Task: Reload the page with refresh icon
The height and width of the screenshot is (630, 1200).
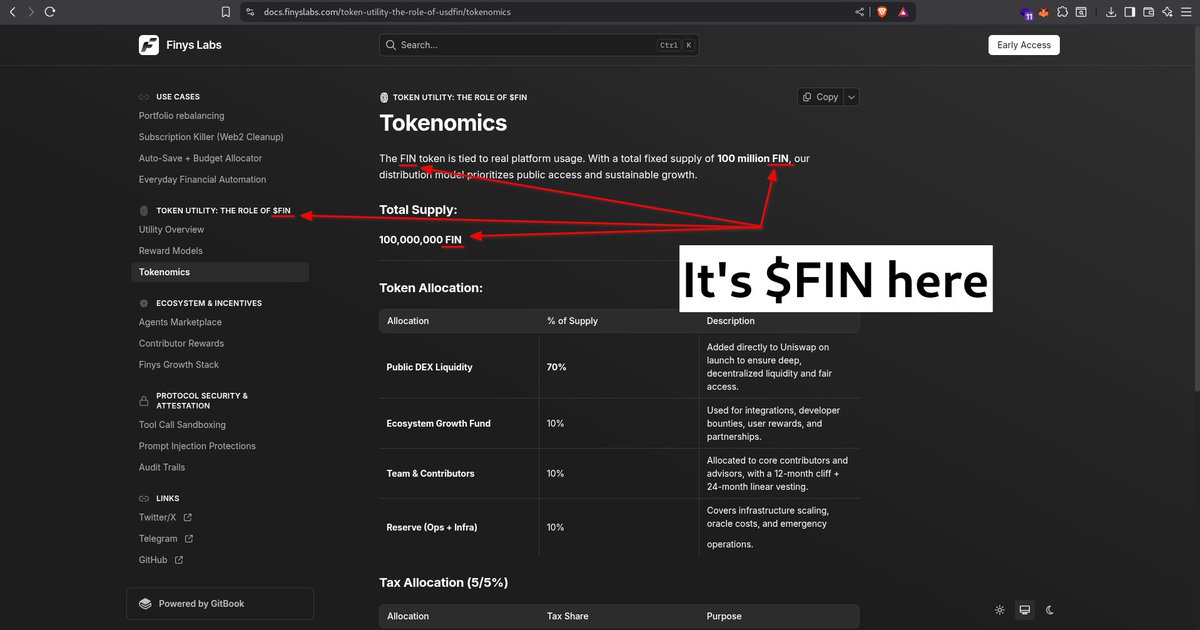Action: pos(50,12)
